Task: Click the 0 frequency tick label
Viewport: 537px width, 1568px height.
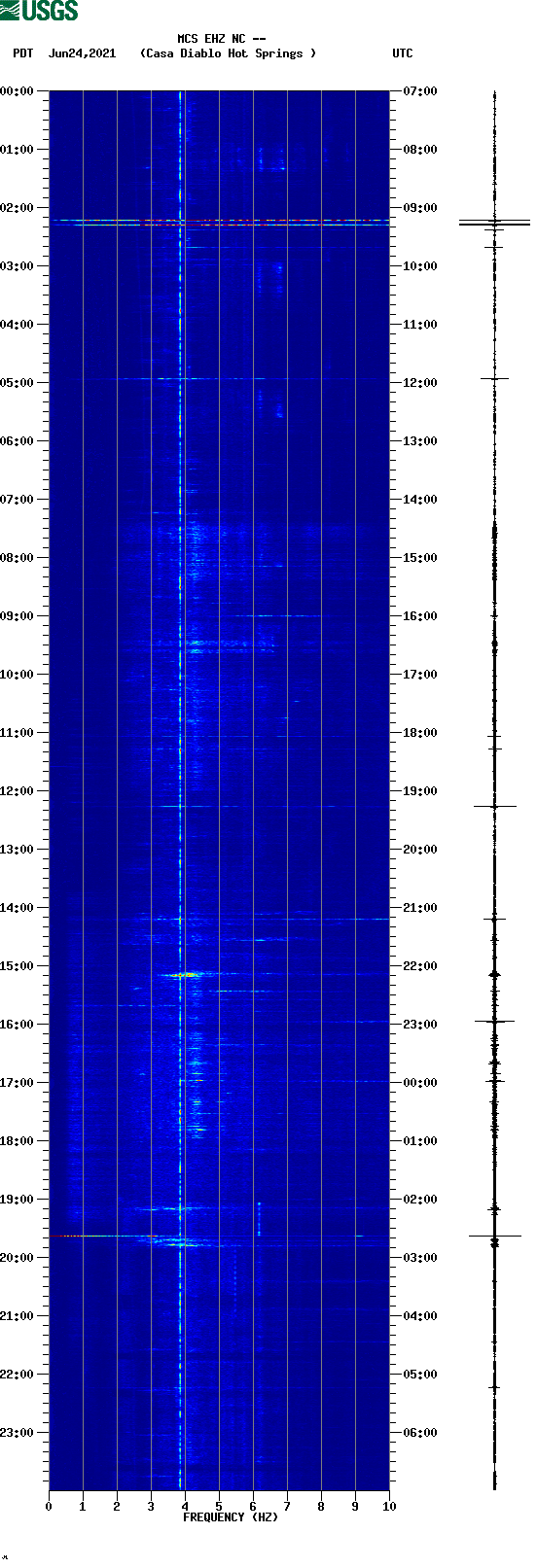Action: pyautogui.click(x=49, y=1507)
